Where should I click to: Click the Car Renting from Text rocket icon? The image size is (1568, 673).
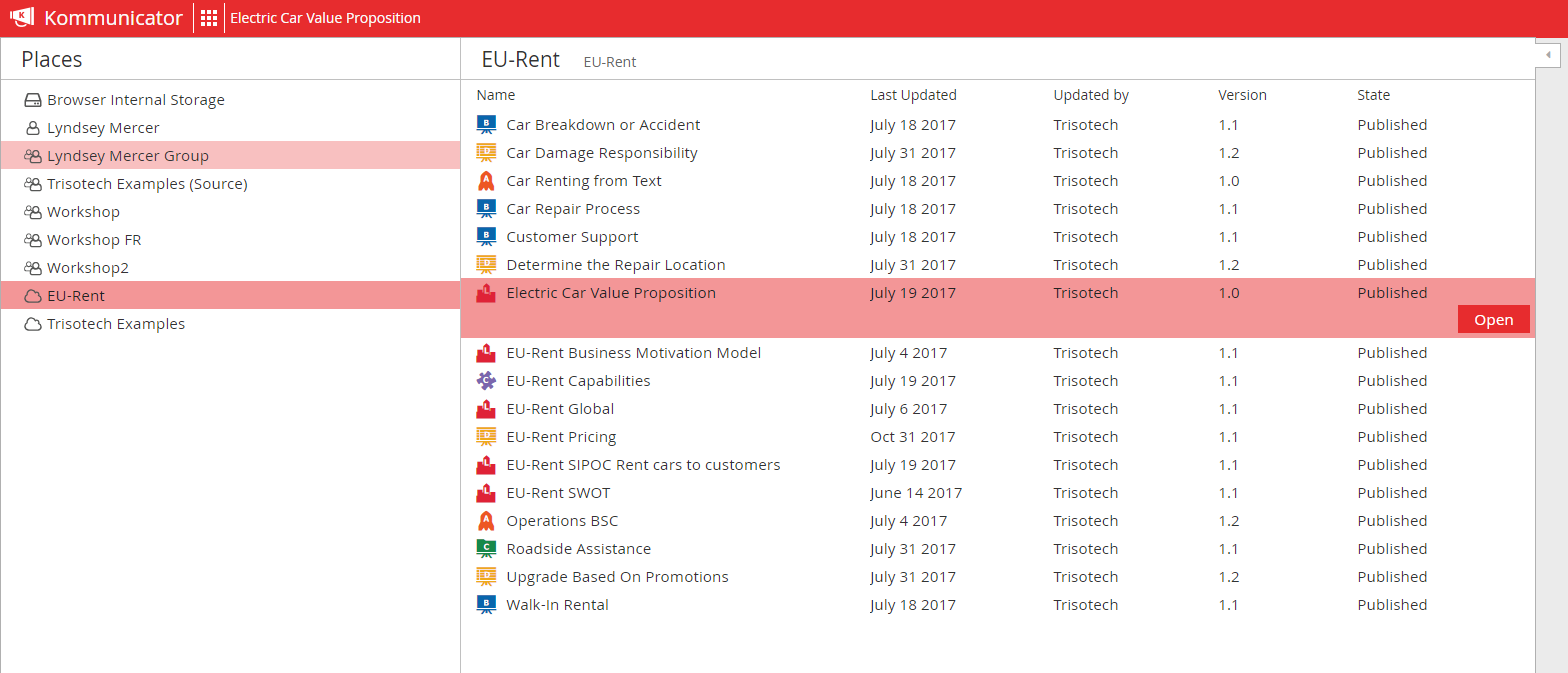click(486, 181)
